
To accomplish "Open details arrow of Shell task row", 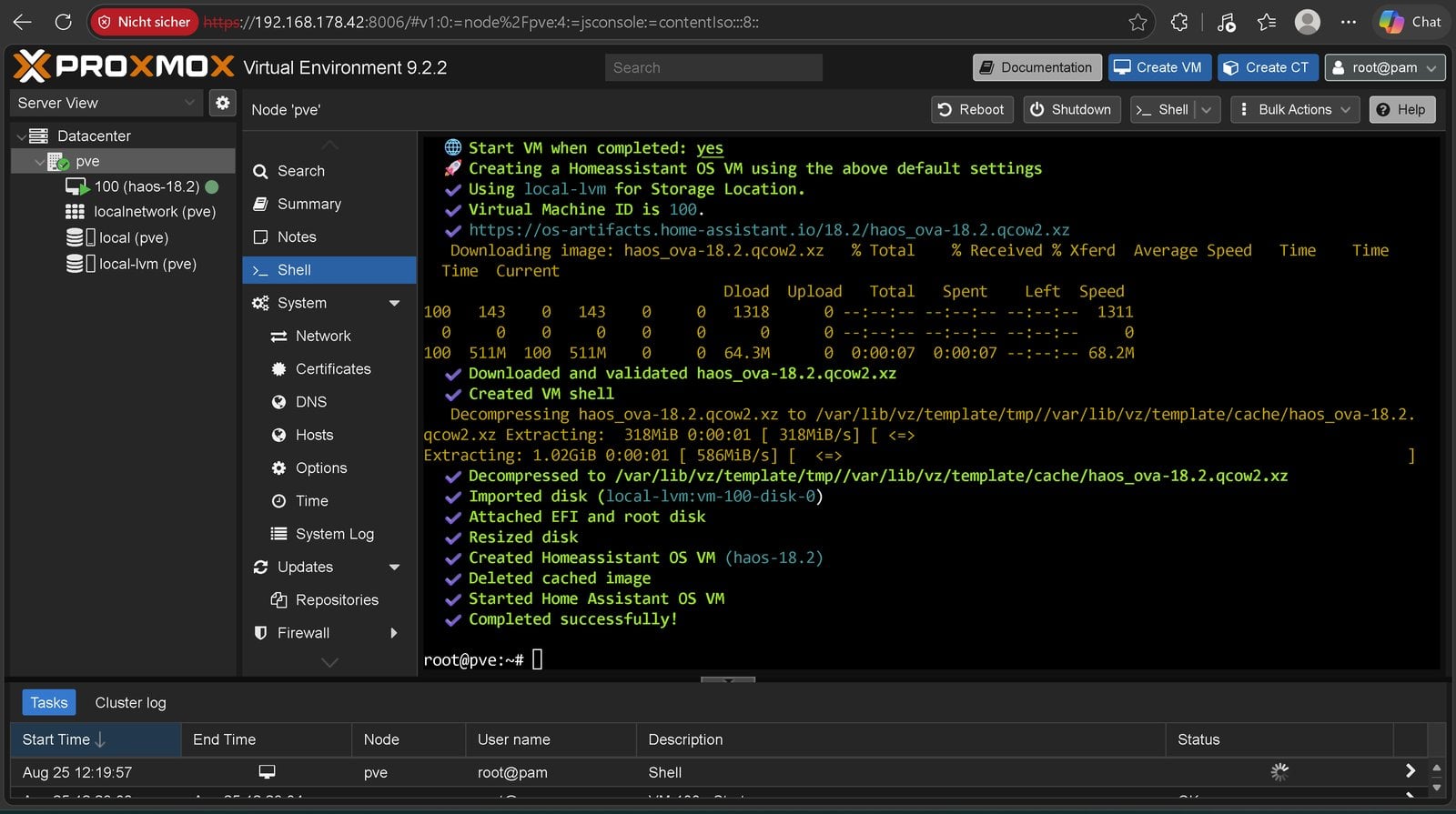I will click(1410, 771).
